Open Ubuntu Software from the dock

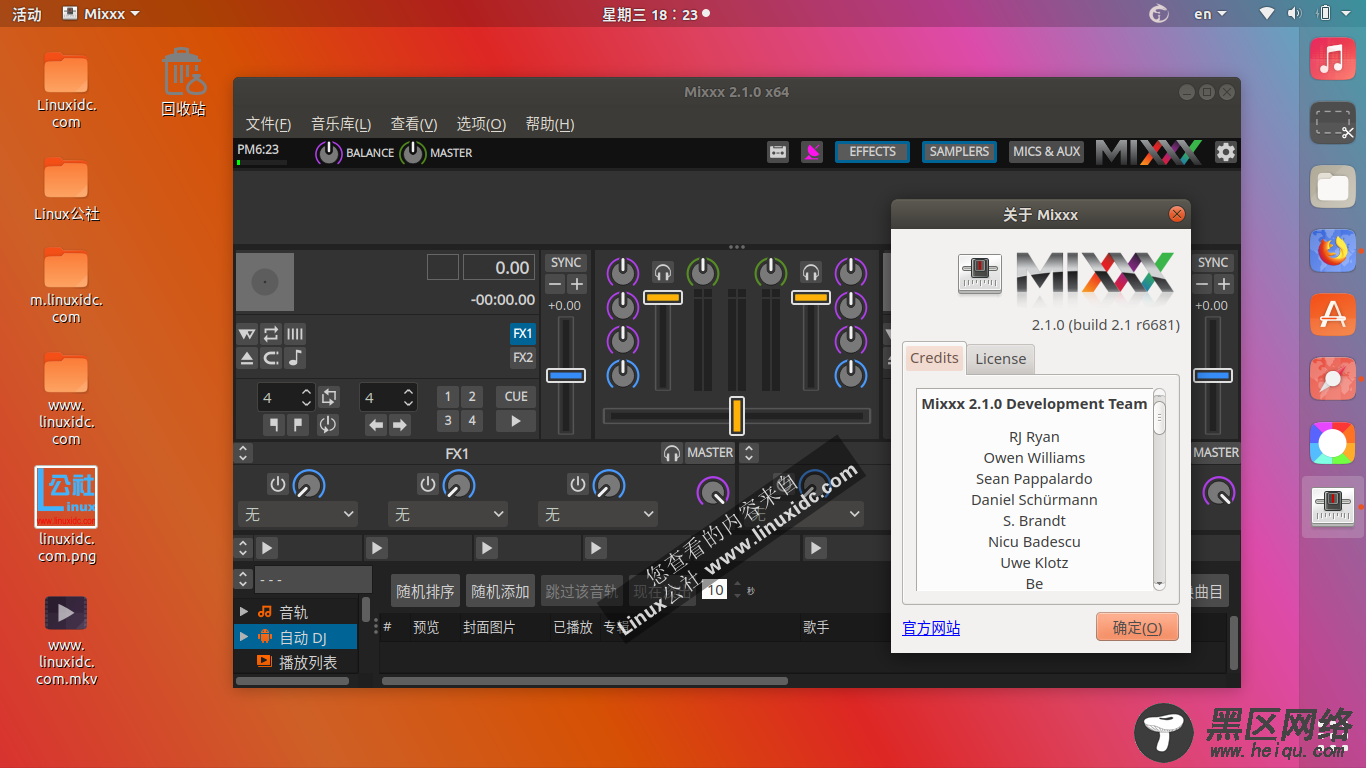(1332, 315)
